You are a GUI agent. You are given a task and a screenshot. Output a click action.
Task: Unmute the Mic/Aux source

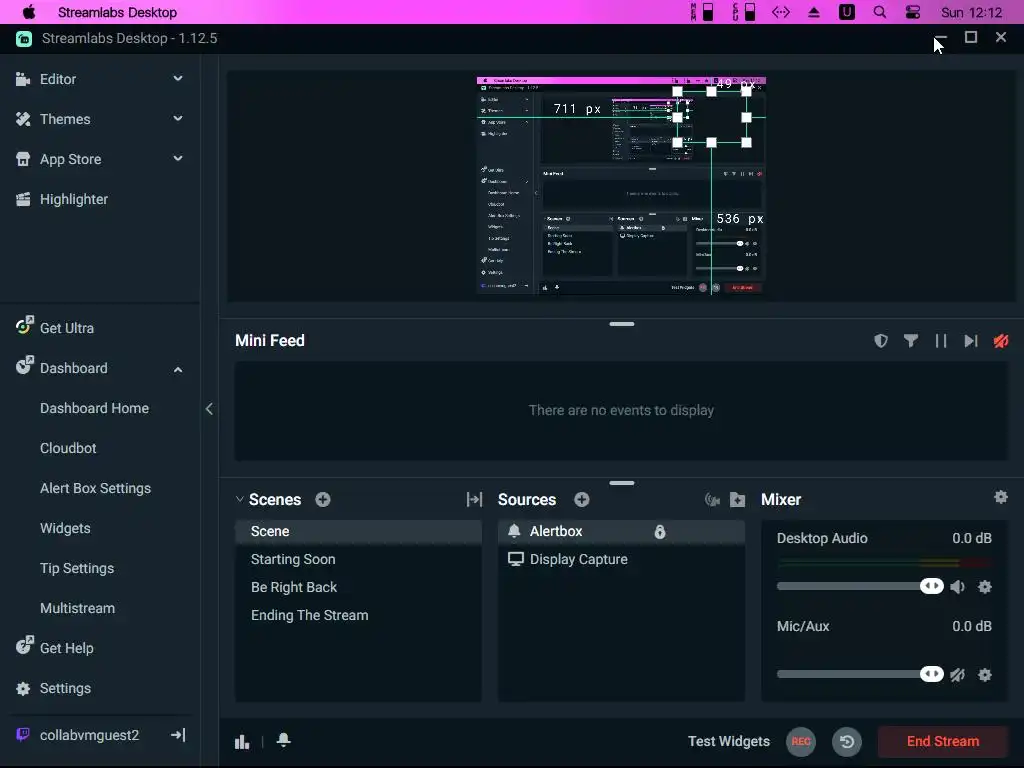[957, 675]
